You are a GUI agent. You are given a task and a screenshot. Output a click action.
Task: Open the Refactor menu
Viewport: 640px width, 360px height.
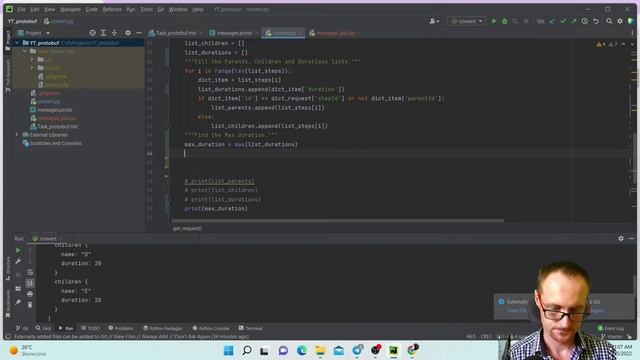point(112,9)
